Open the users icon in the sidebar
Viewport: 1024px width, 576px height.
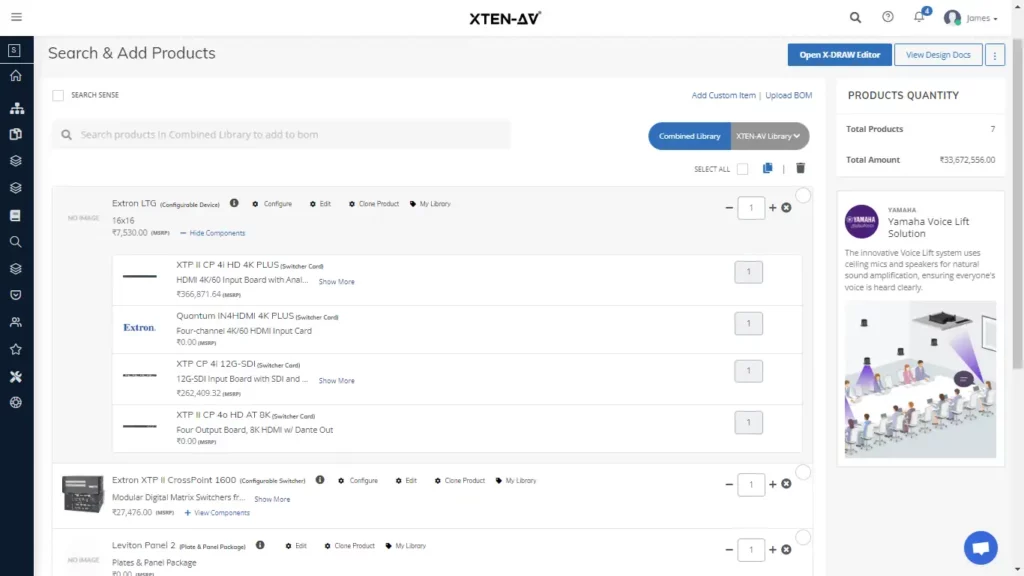[x=16, y=322]
